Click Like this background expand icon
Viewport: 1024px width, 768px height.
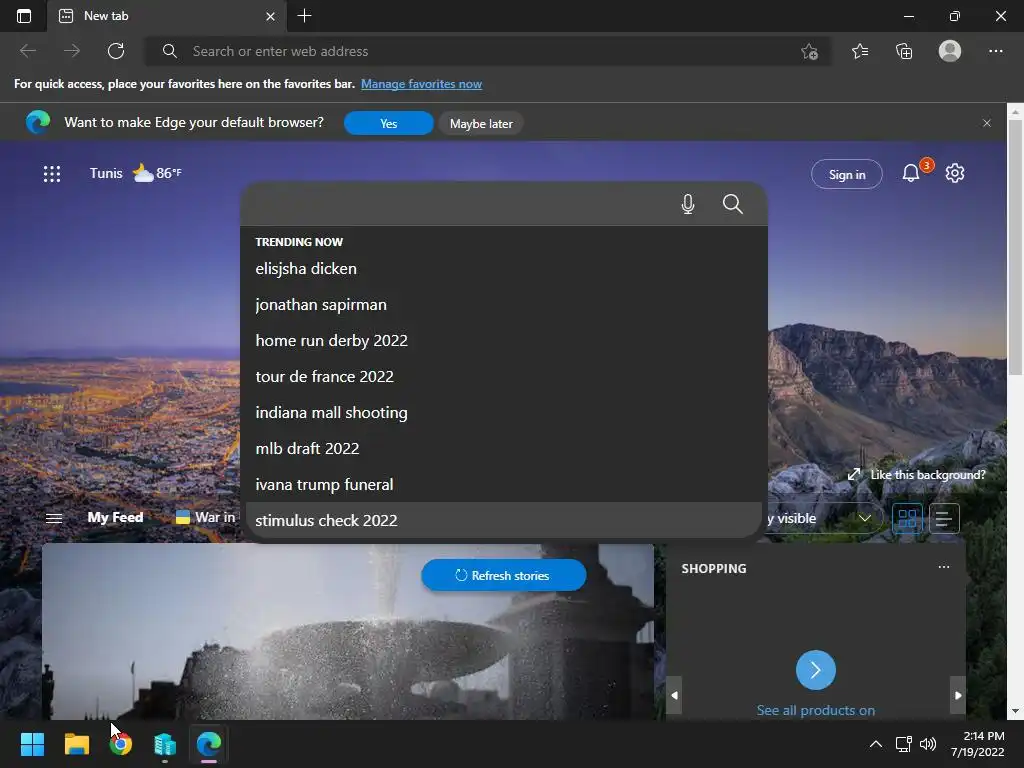854,475
